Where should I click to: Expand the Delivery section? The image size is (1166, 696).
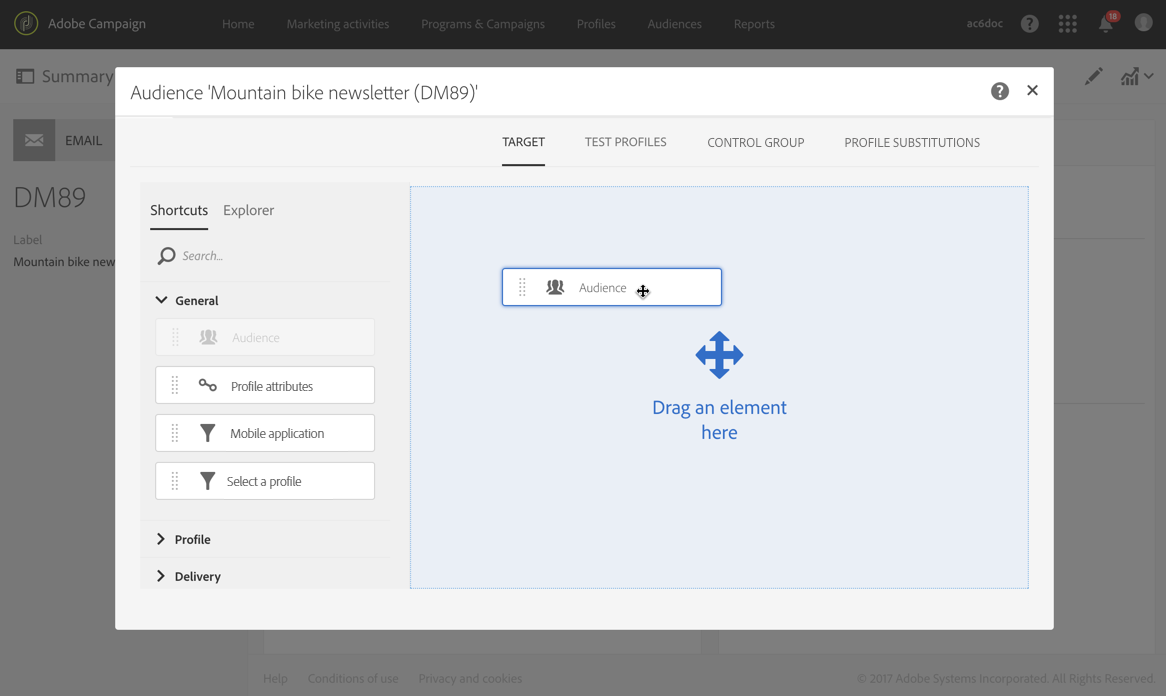click(x=189, y=576)
